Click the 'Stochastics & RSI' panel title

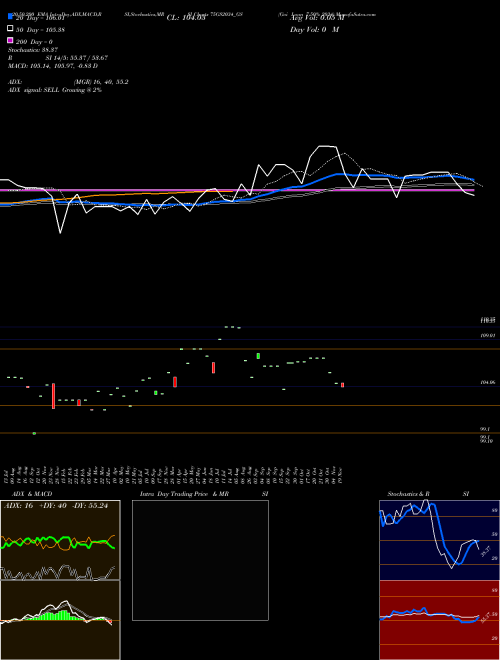click(x=428, y=494)
